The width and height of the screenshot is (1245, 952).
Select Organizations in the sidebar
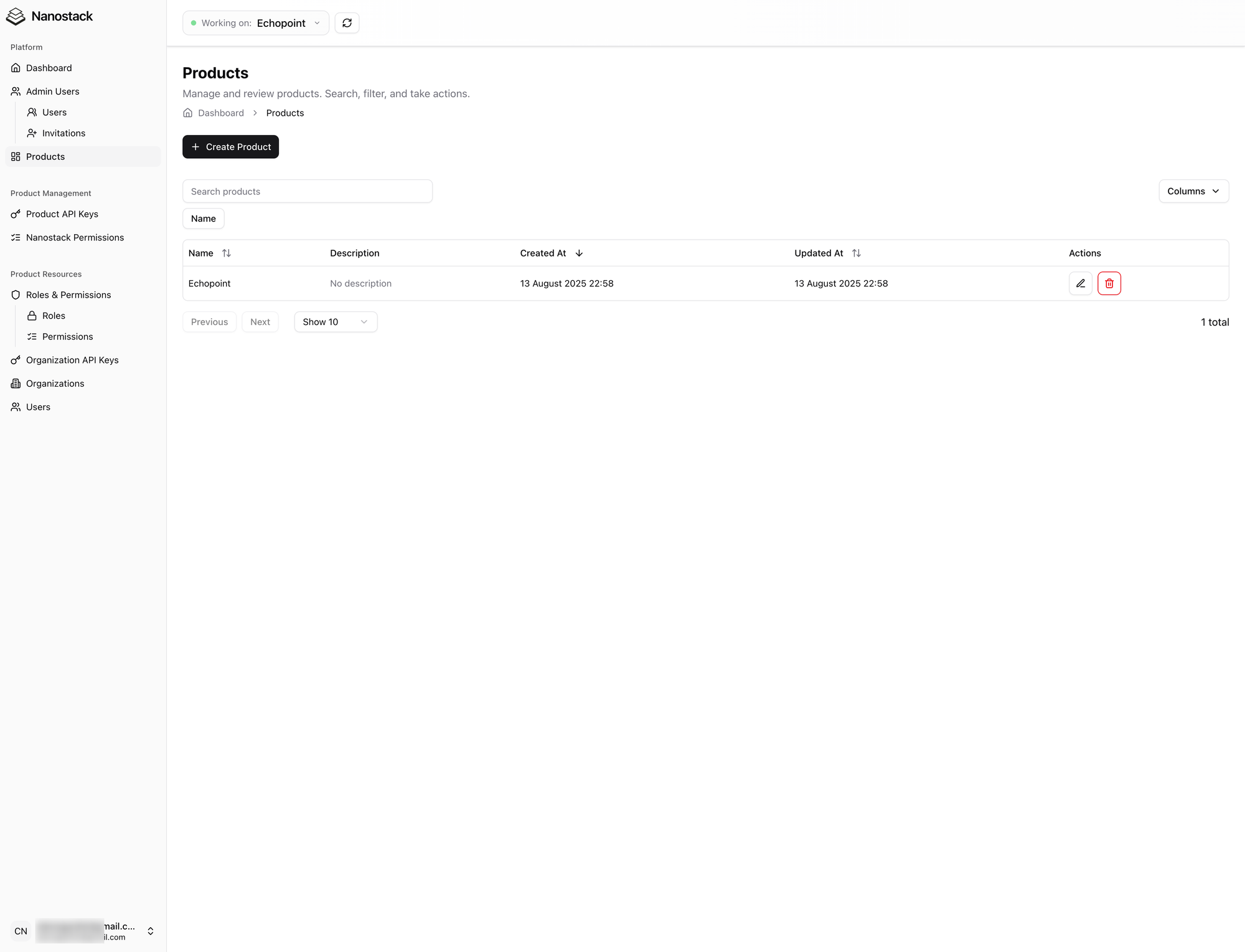(55, 384)
